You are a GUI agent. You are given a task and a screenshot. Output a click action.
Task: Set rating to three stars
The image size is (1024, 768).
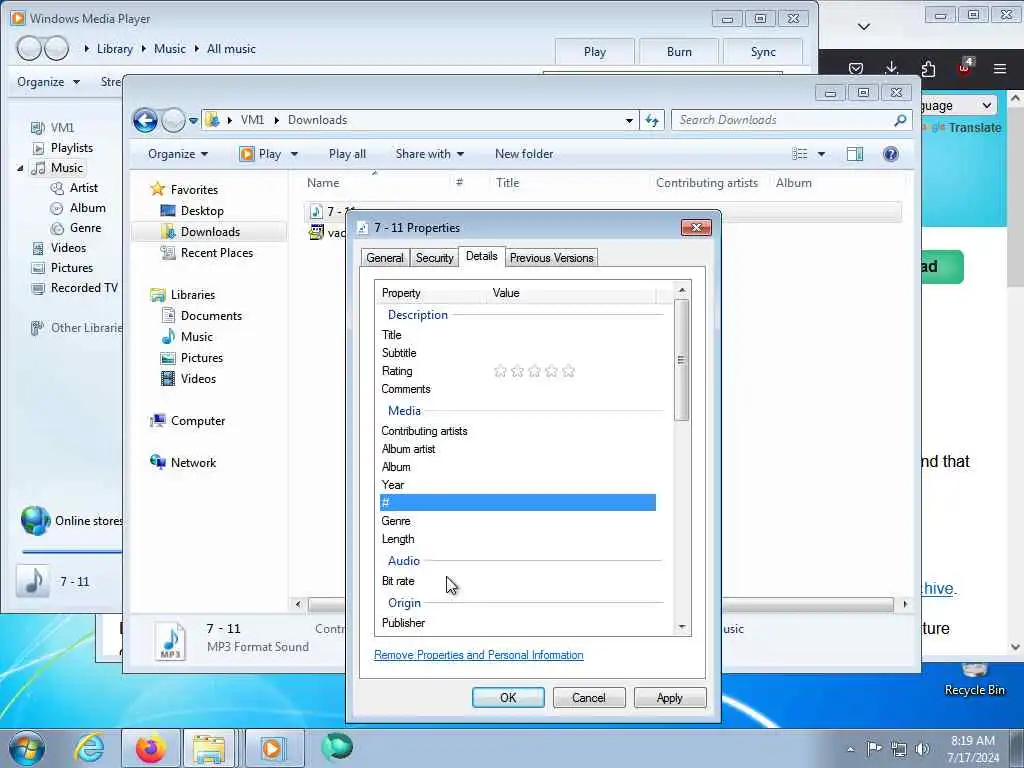(534, 371)
